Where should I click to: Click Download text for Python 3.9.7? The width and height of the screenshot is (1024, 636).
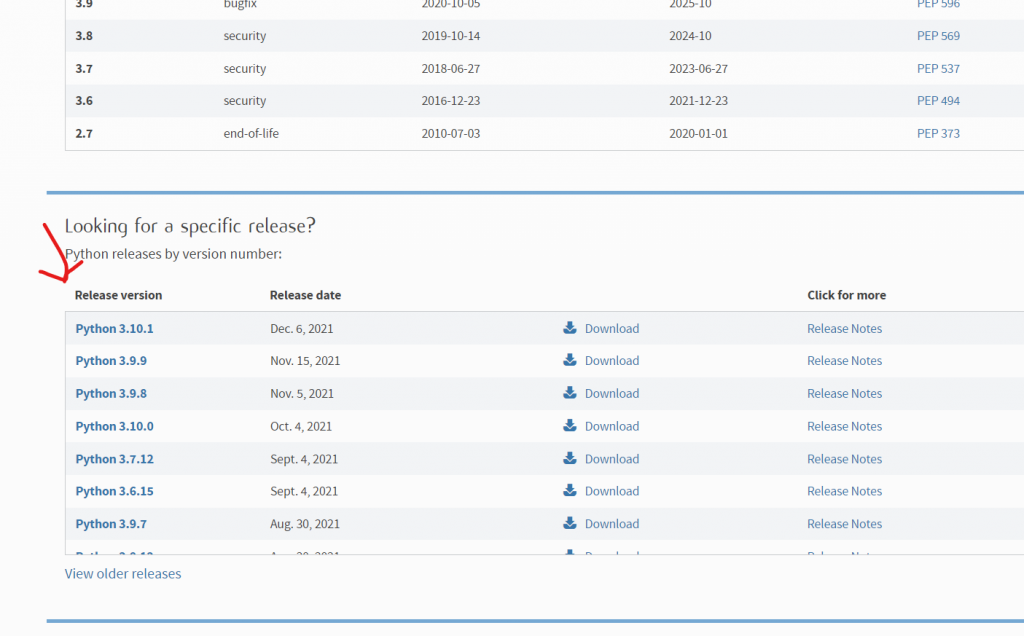(612, 524)
